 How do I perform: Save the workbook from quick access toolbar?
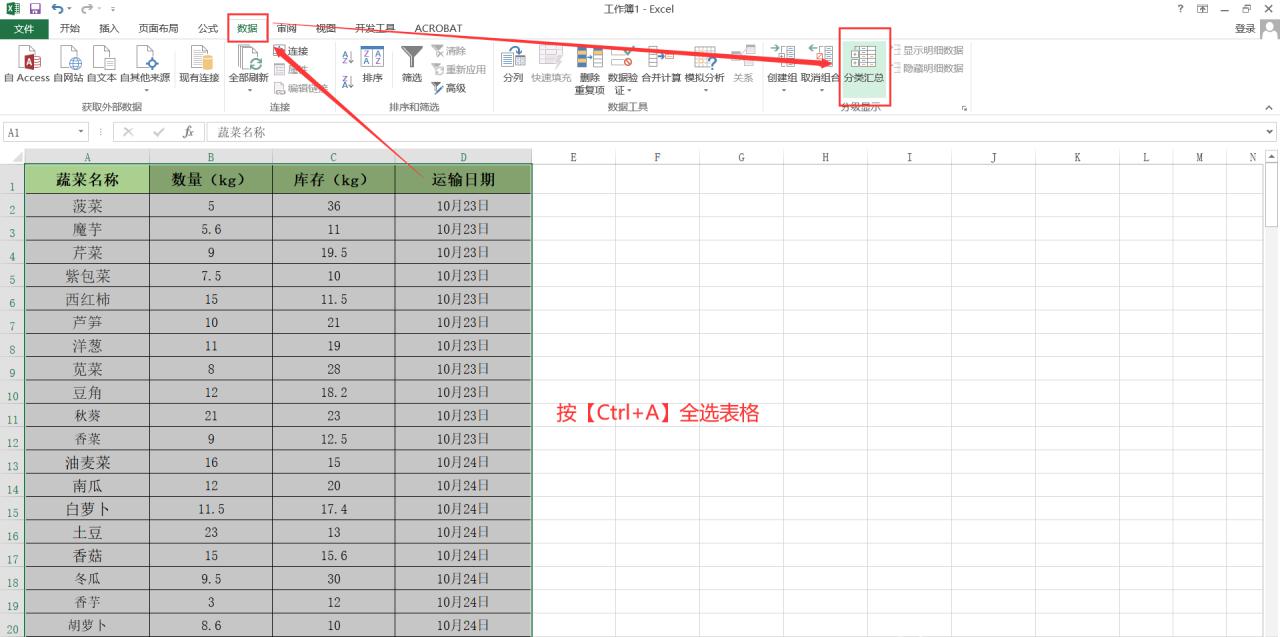34,9
